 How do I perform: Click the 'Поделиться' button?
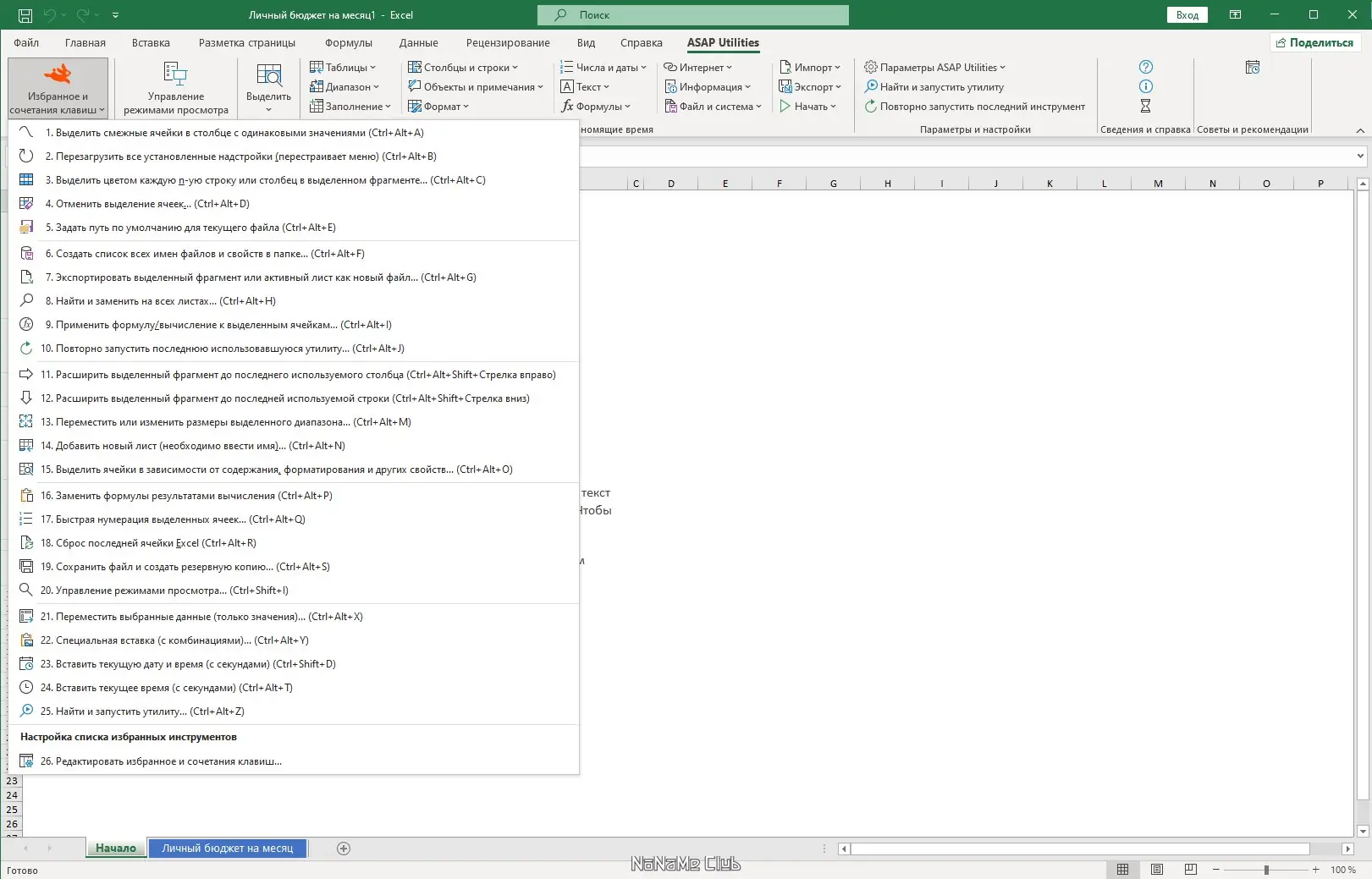pyautogui.click(x=1314, y=41)
